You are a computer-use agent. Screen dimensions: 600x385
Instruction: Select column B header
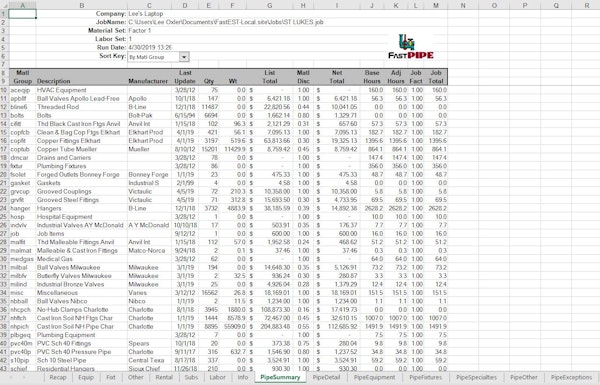[82, 5]
